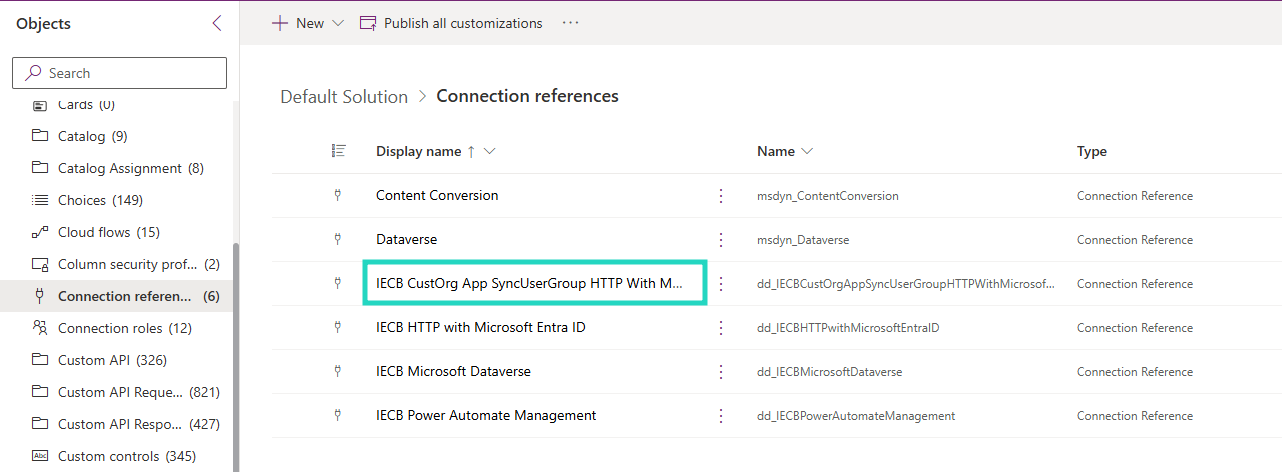
Task: Open the Name column filter dropdown
Action: (807, 152)
